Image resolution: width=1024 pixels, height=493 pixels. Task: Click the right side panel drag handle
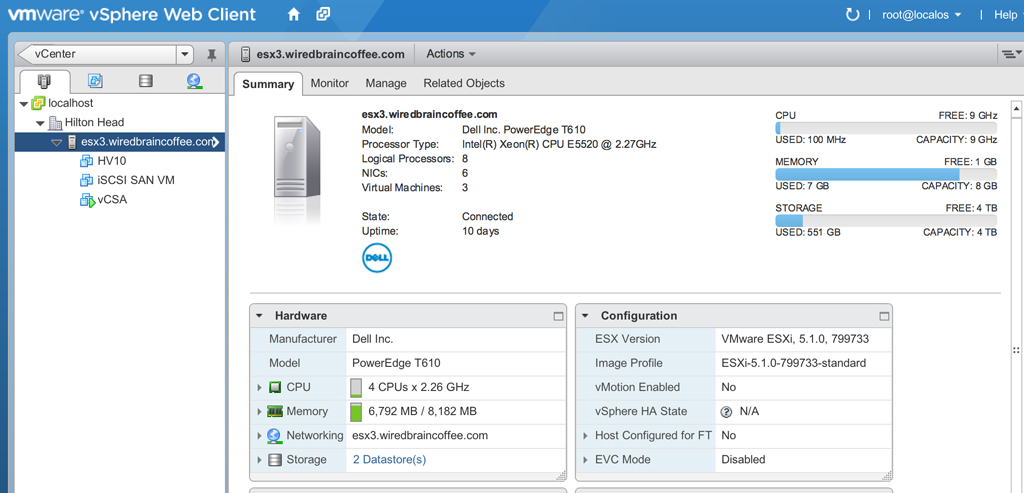(1016, 351)
